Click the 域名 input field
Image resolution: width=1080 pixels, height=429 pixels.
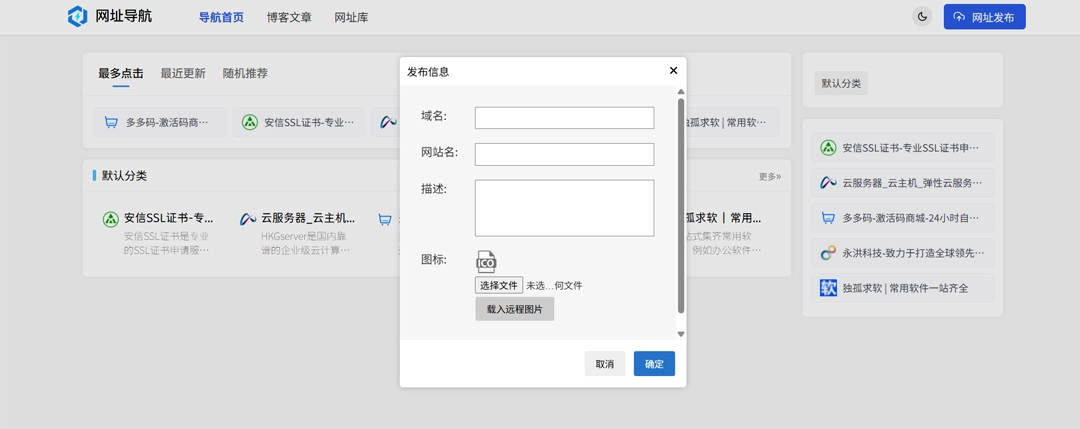point(564,118)
